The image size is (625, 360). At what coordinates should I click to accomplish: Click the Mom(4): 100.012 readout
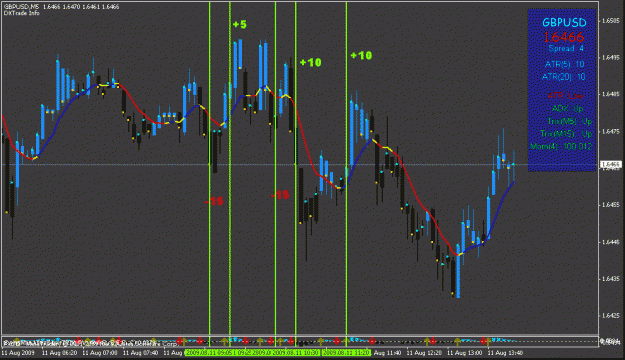click(561, 147)
